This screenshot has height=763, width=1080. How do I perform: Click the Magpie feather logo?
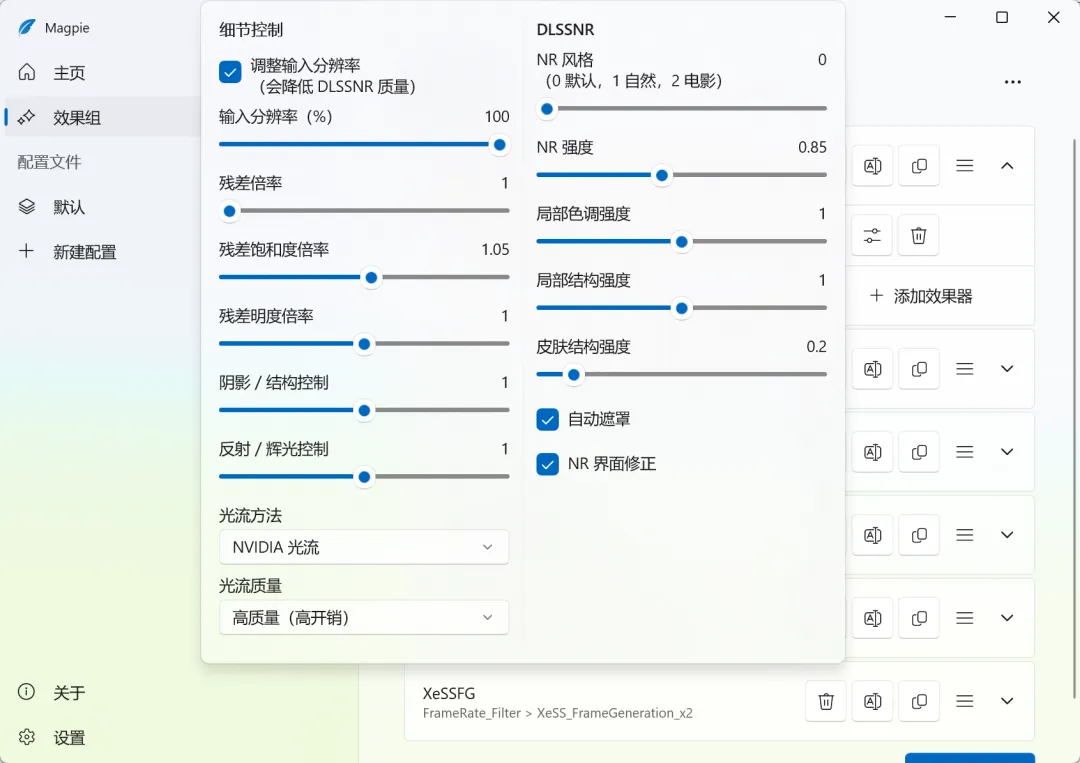pos(26,28)
